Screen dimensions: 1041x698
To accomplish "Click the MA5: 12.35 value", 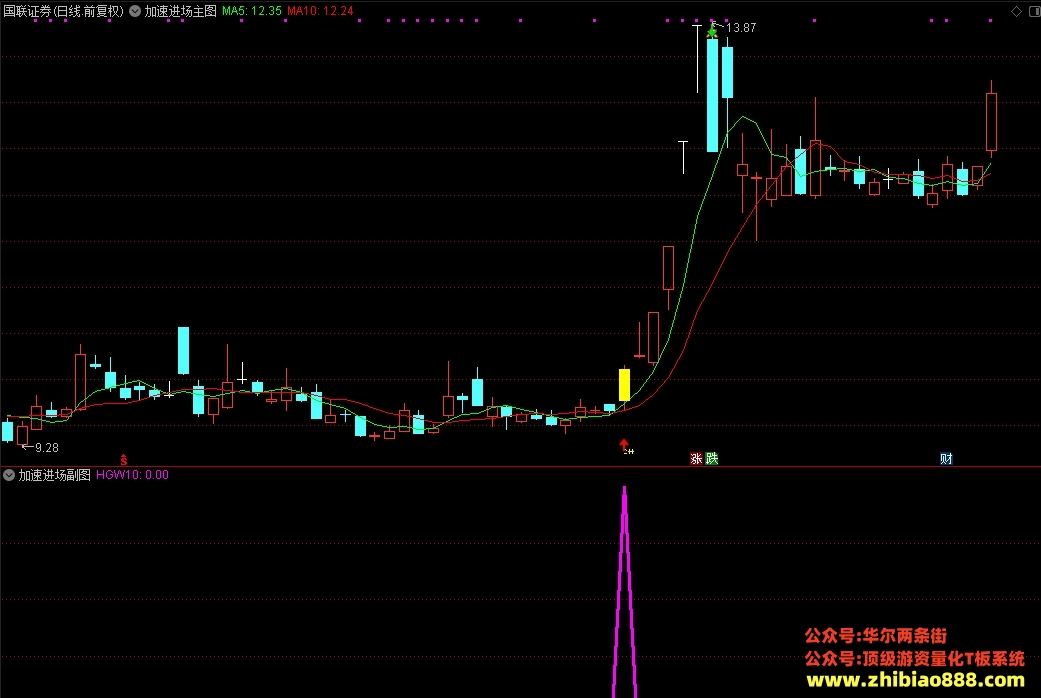I will pyautogui.click(x=252, y=11).
